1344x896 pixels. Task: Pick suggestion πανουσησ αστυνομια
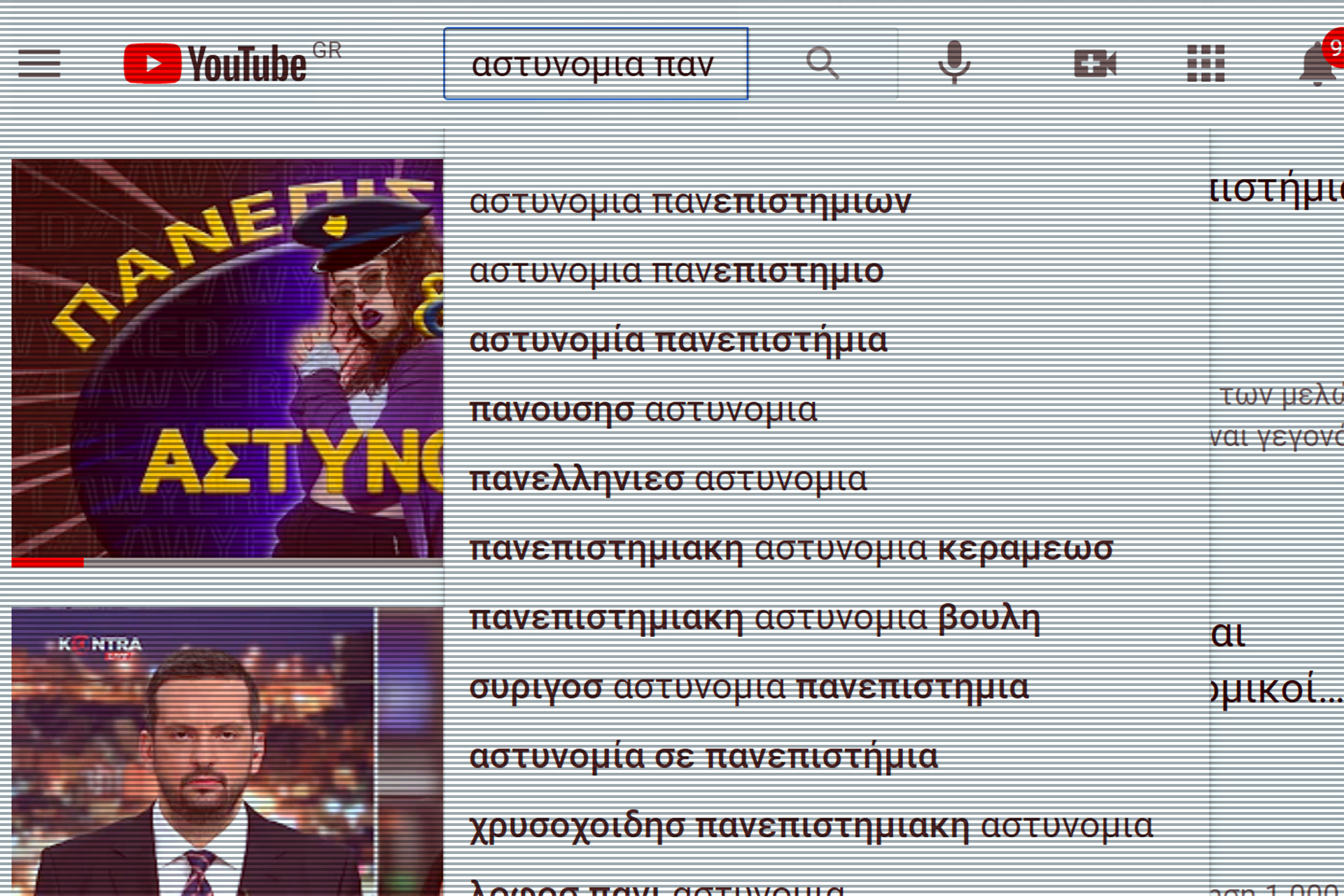[643, 410]
